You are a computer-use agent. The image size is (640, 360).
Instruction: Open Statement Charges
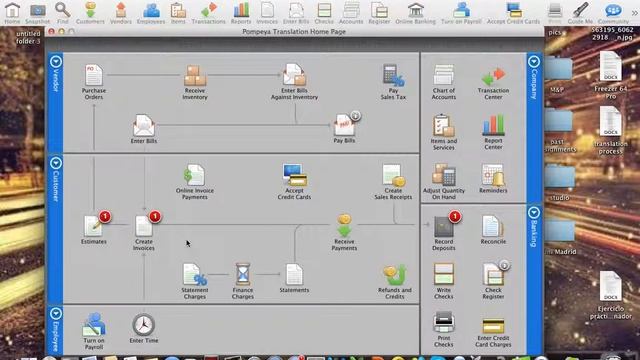point(195,282)
